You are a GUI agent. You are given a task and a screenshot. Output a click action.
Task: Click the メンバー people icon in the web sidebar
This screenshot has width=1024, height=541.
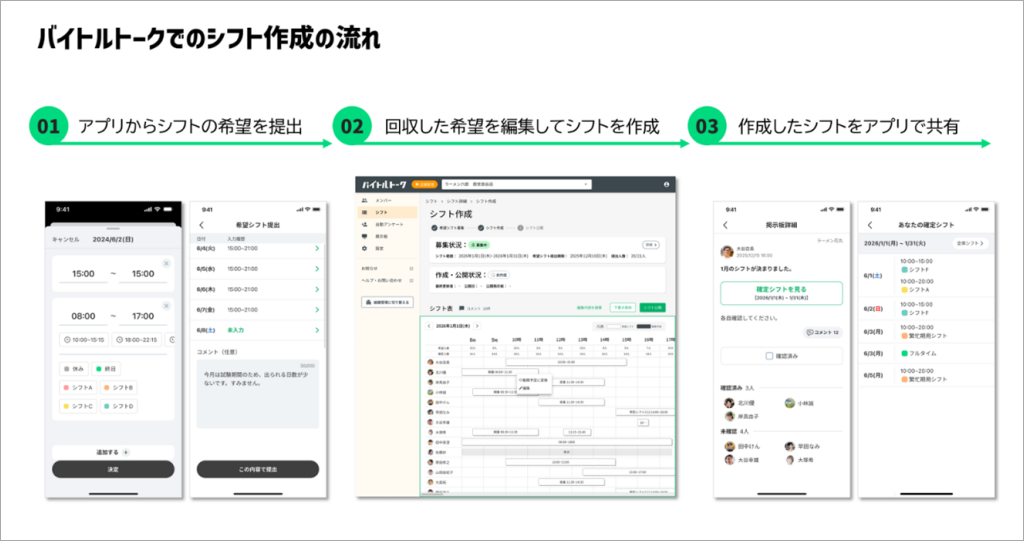coord(364,201)
